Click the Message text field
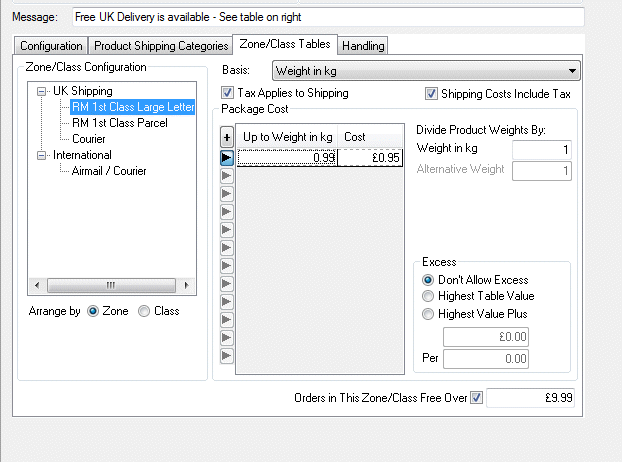 click(326, 17)
